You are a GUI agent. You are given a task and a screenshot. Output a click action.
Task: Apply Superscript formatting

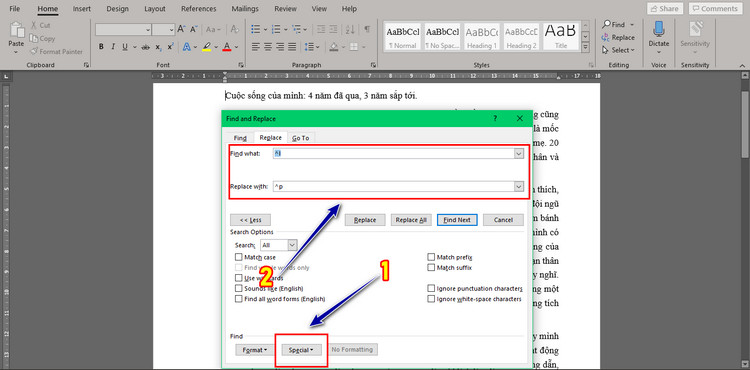[170, 47]
